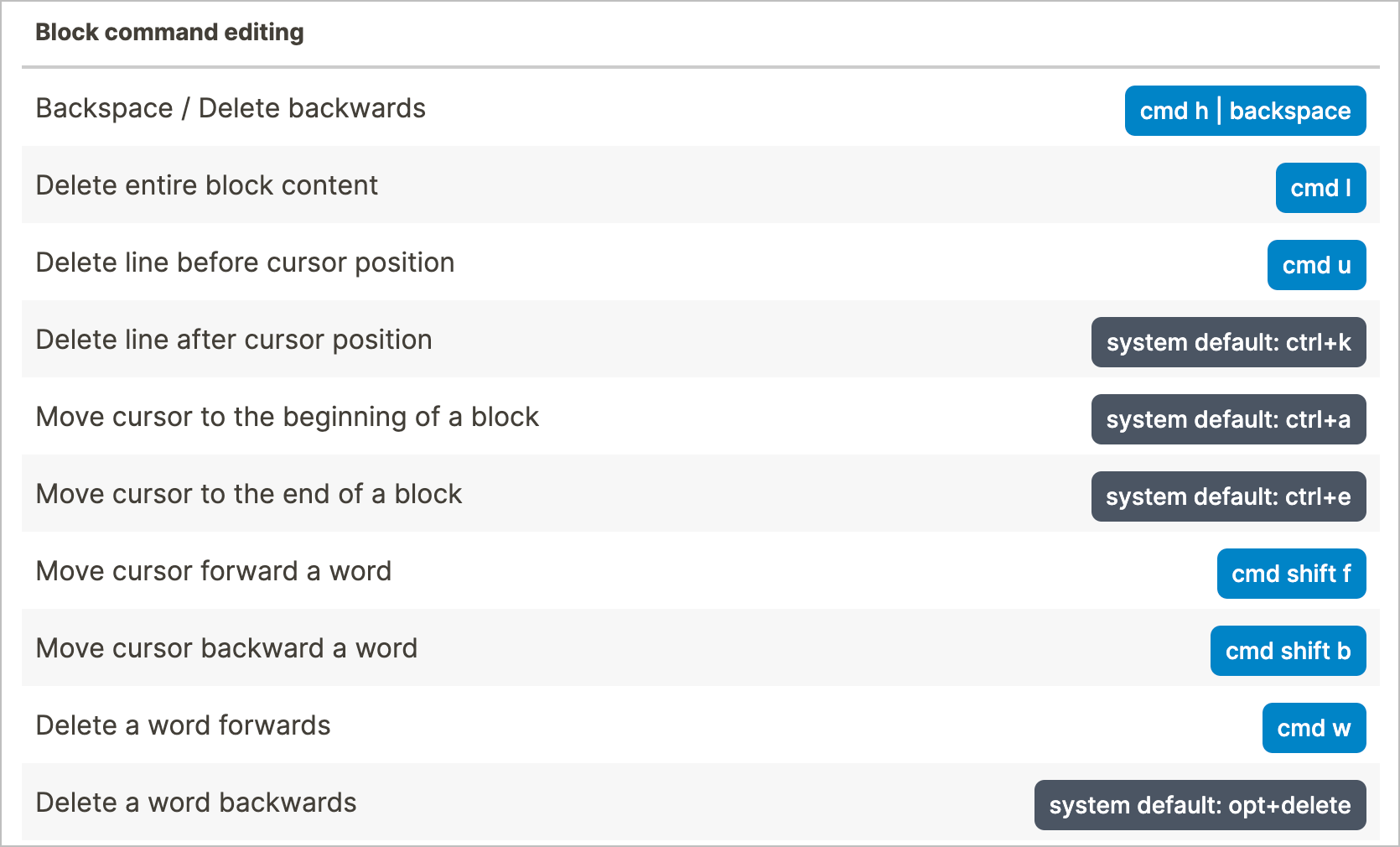Open the system default ctrl+k shortcut editor
This screenshot has height=847, width=1400.
1228,342
